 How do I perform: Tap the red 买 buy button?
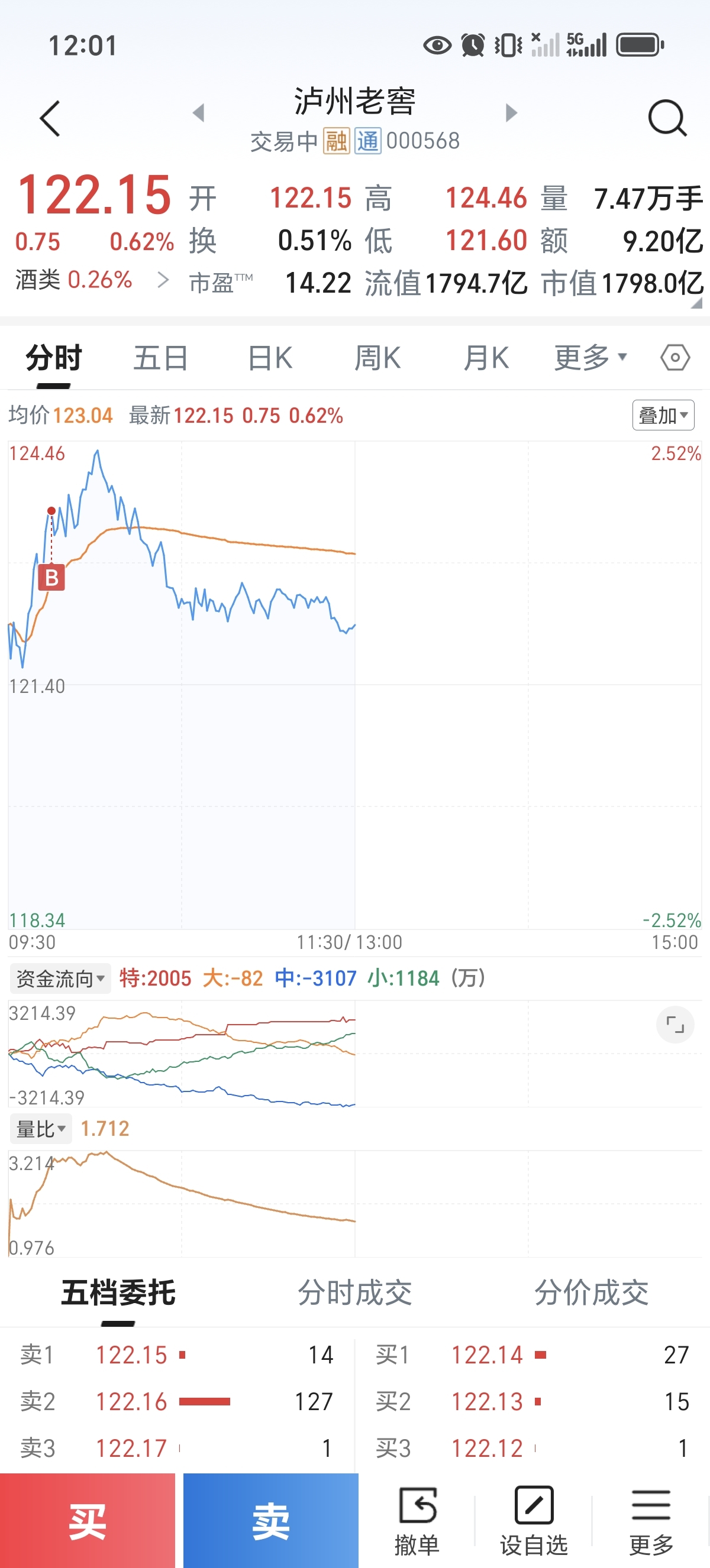88,1521
